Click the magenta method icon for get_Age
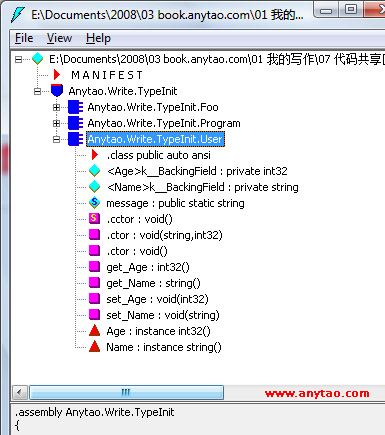The width and height of the screenshot is (385, 435). (95, 267)
